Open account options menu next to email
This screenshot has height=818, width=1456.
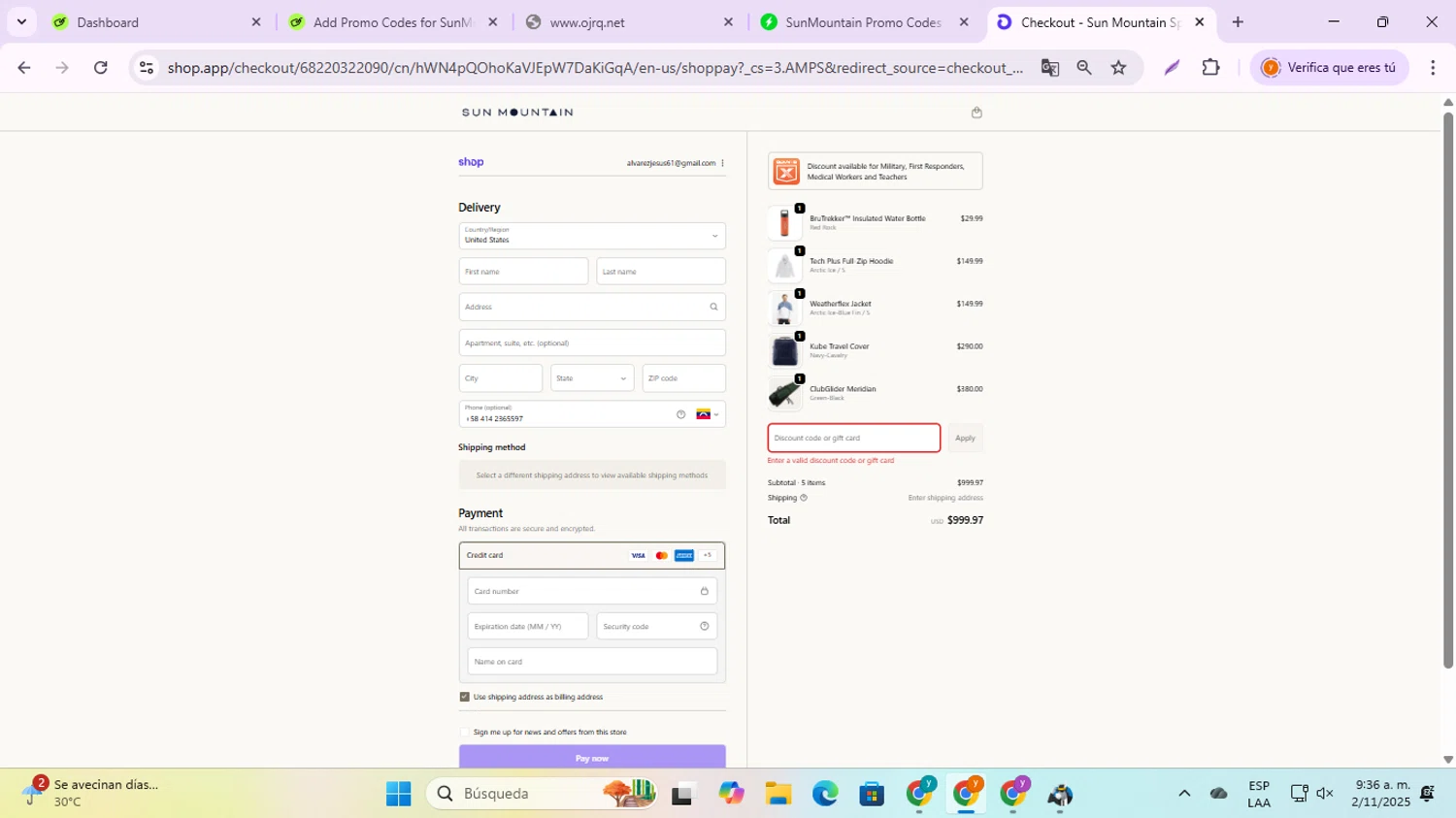[x=722, y=163]
